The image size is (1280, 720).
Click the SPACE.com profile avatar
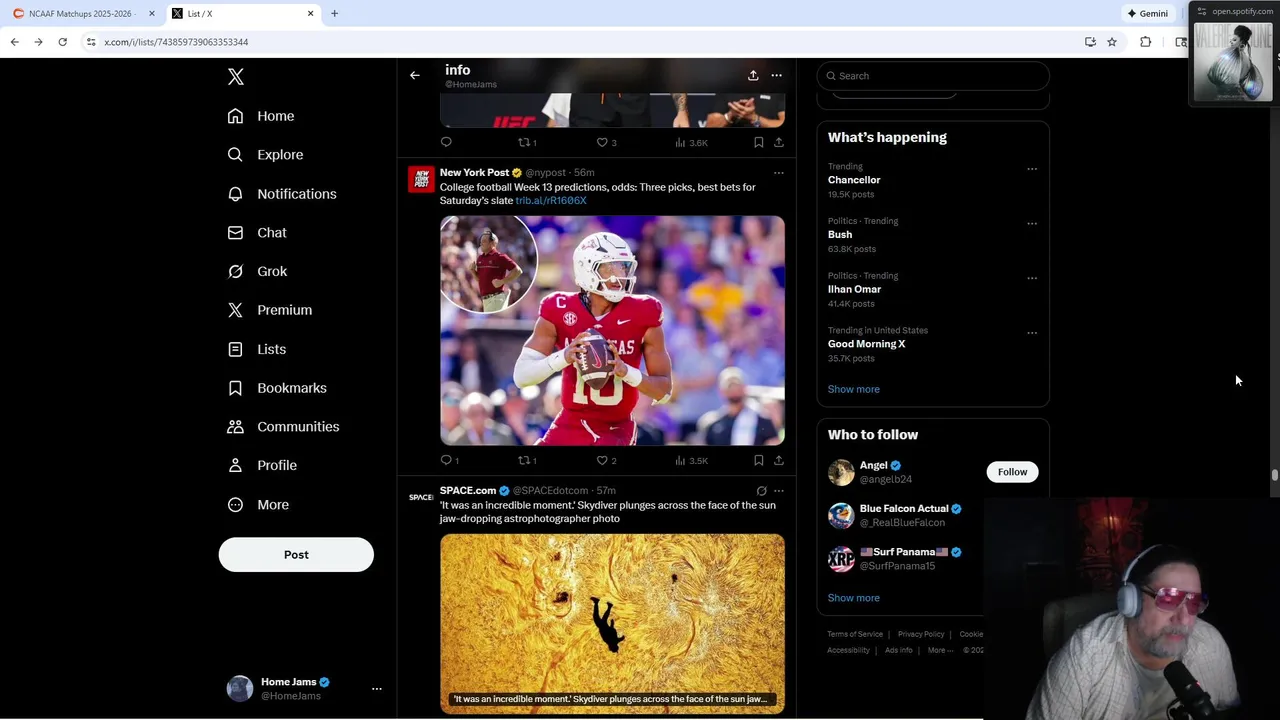tap(421, 497)
